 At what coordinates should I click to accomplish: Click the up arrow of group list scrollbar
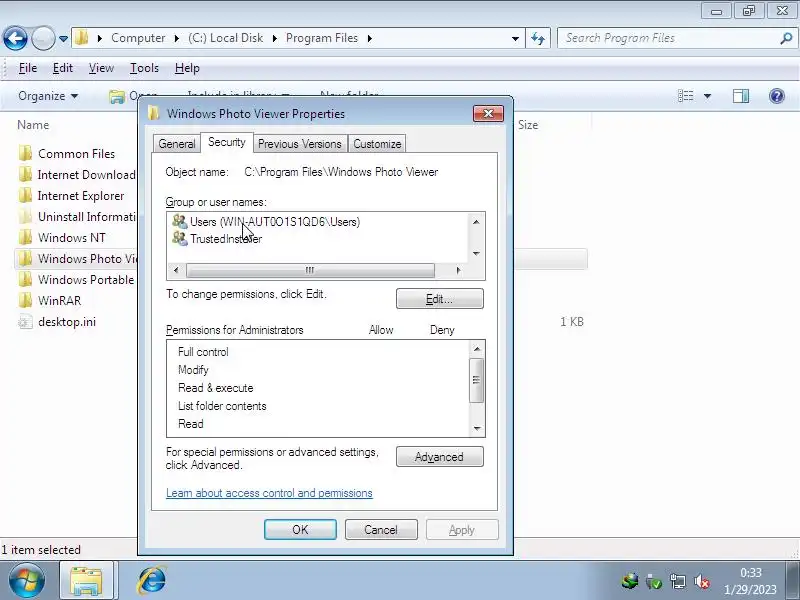coord(476,222)
